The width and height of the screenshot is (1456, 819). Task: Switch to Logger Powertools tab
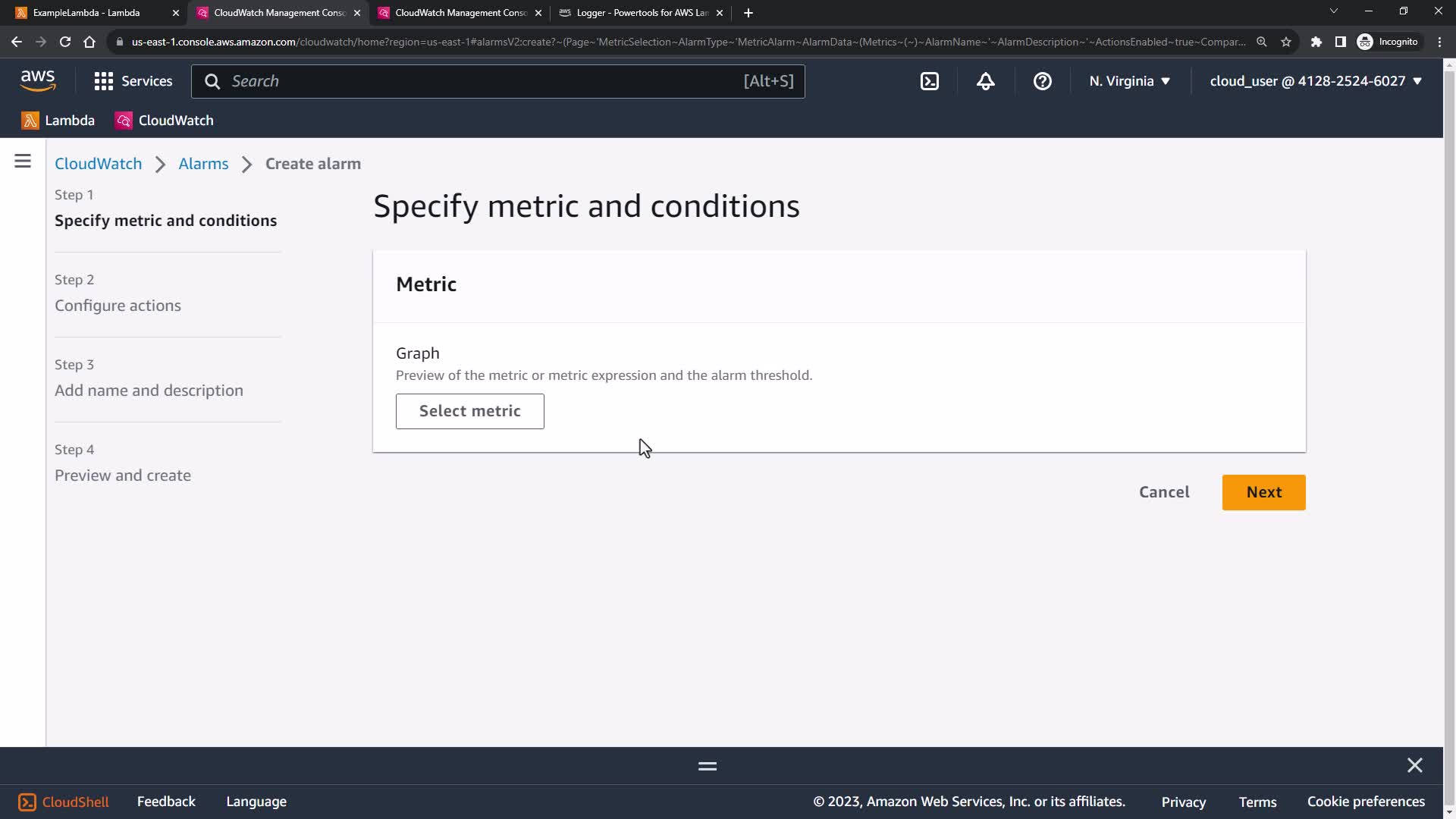(642, 13)
